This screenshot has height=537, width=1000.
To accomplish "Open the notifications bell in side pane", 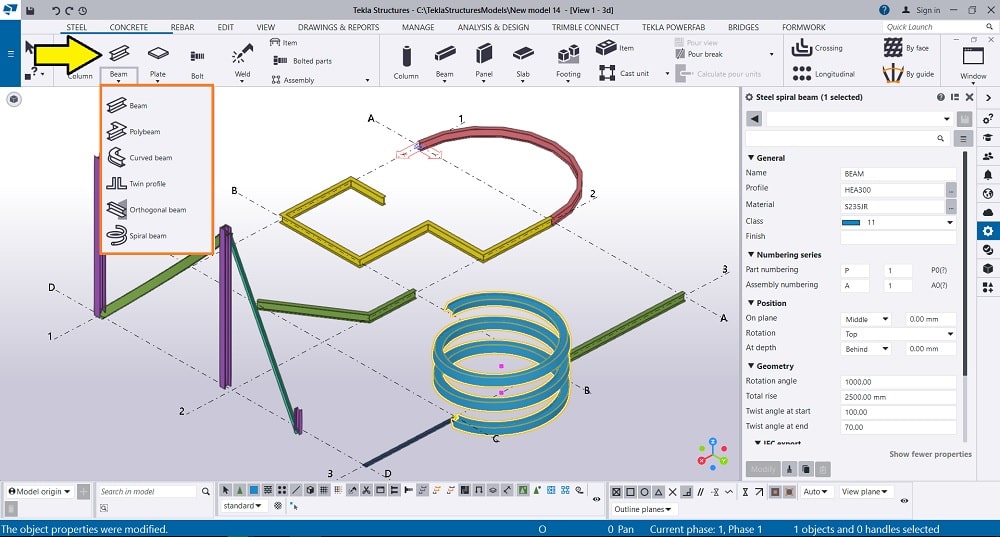I will [x=988, y=175].
